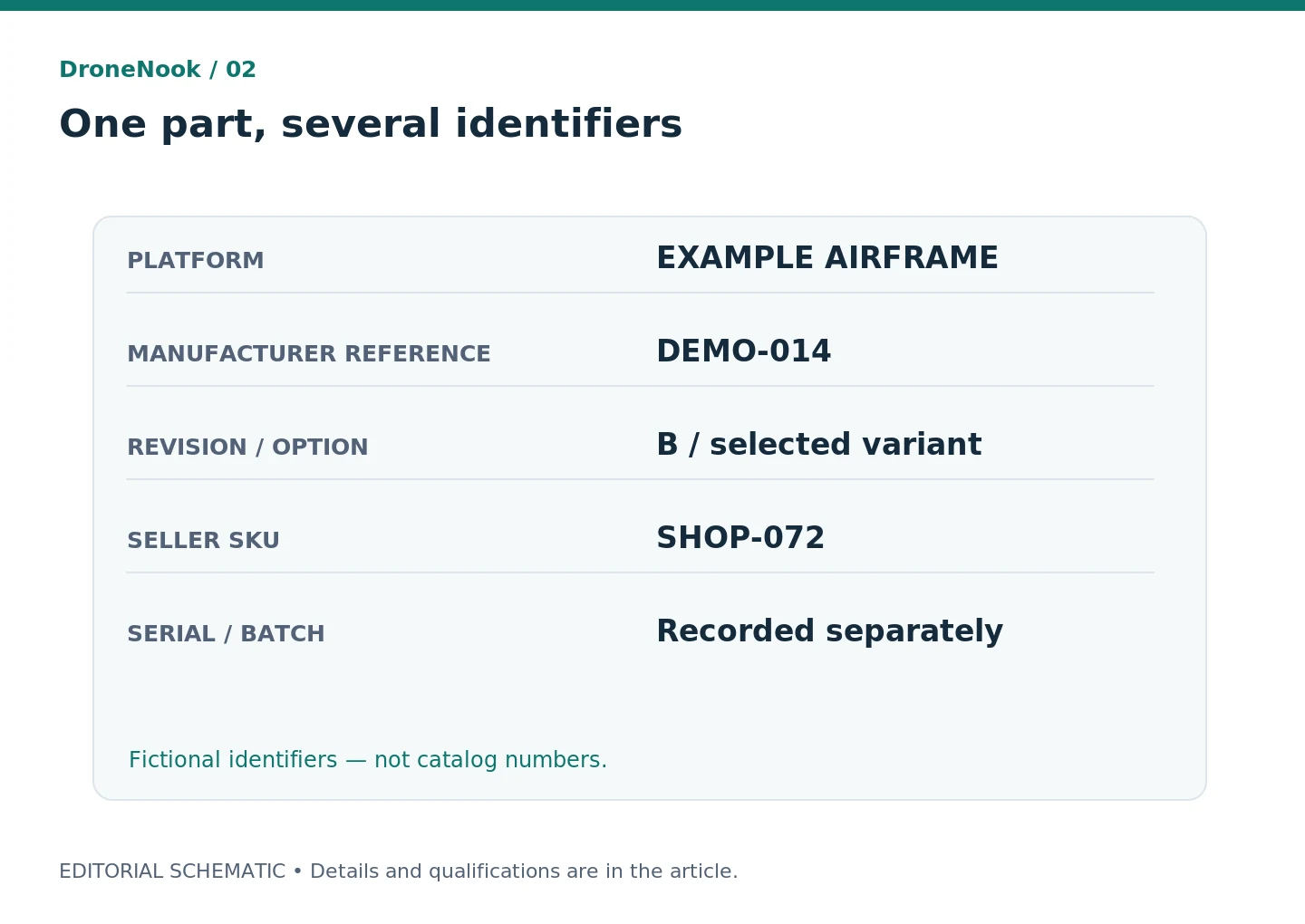Click the note 'Fictional identifiers — not catalog numbers.'
Viewport: 1305px width, 924px height.
point(368,760)
